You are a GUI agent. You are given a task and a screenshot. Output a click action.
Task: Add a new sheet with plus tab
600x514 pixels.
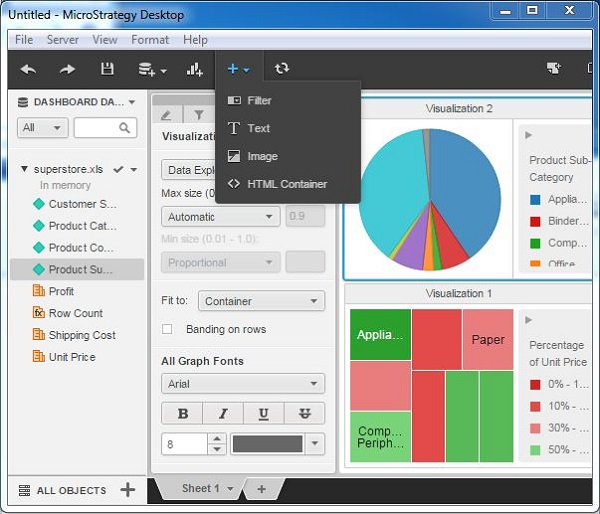[x=261, y=489]
